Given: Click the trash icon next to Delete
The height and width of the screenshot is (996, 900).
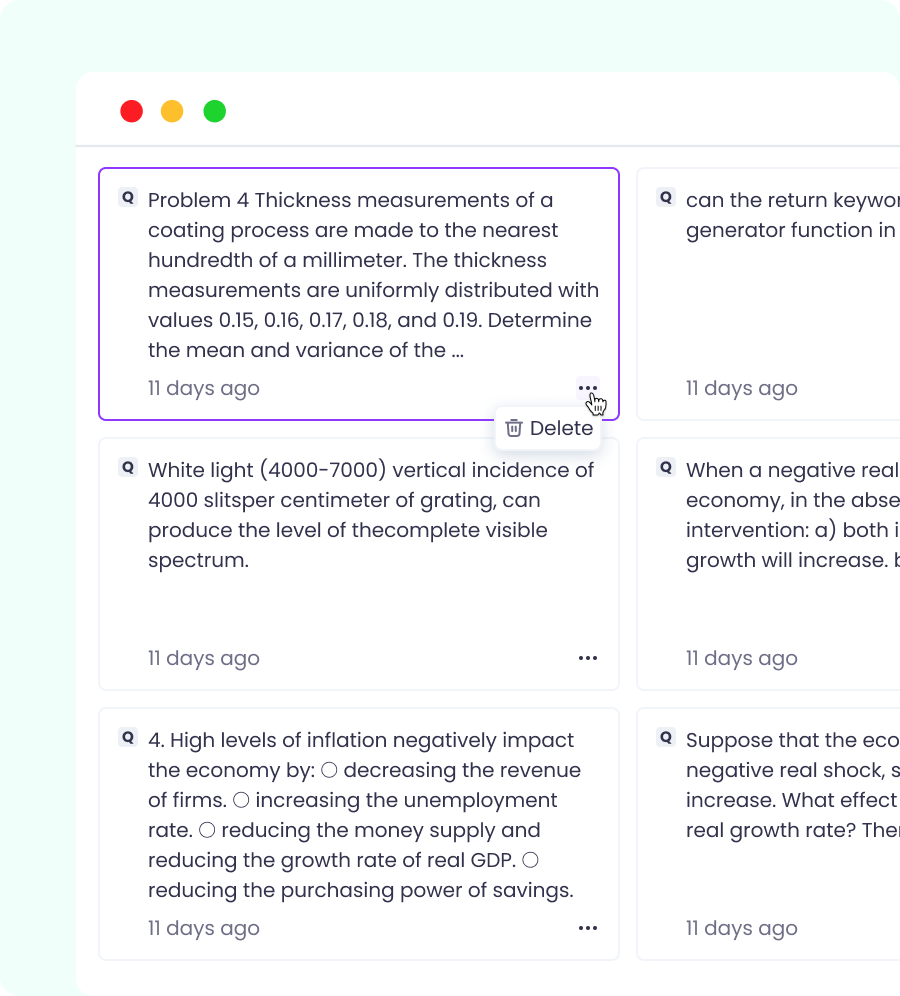Looking at the screenshot, I should [514, 428].
